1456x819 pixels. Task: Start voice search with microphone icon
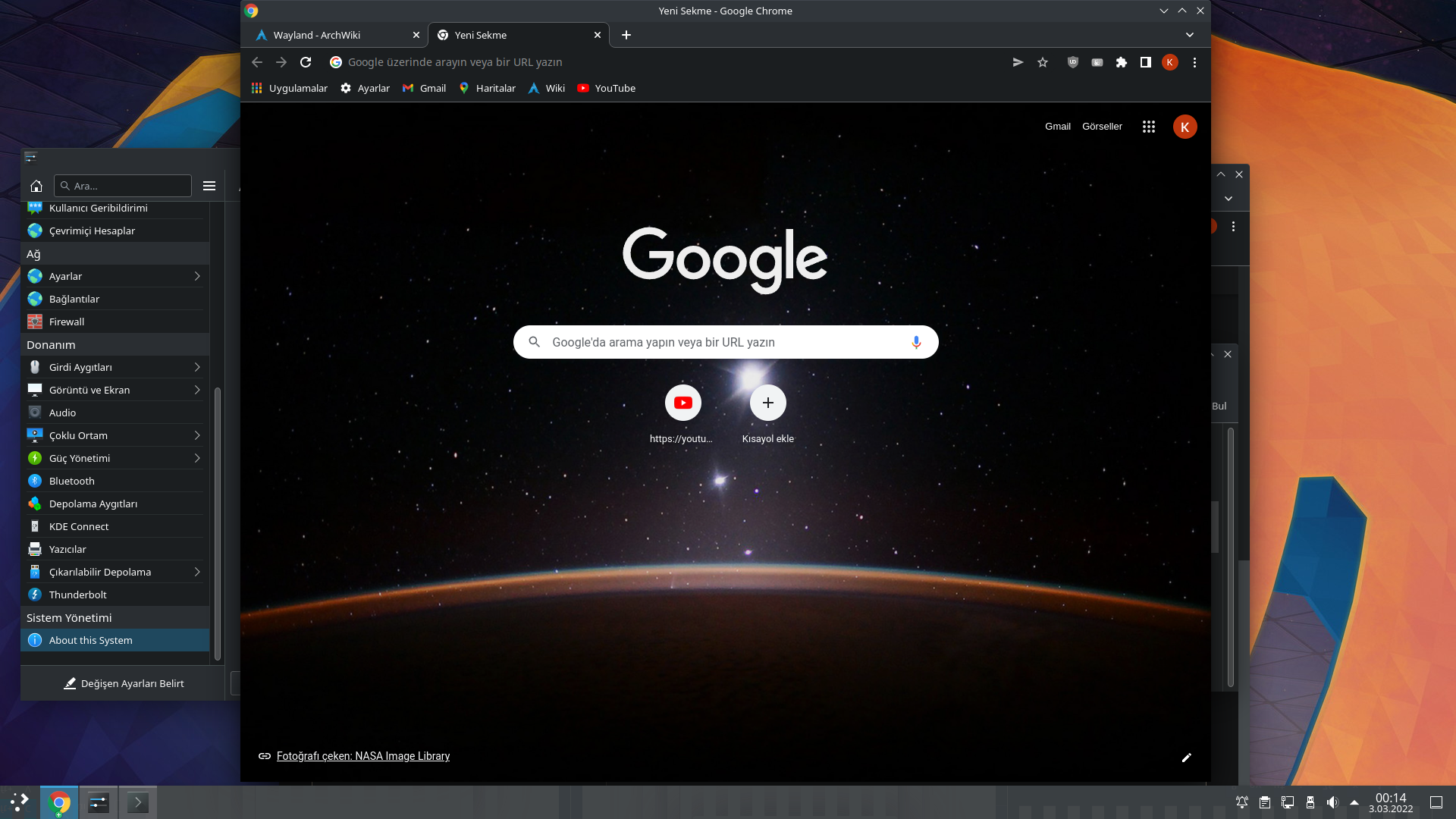coord(916,342)
